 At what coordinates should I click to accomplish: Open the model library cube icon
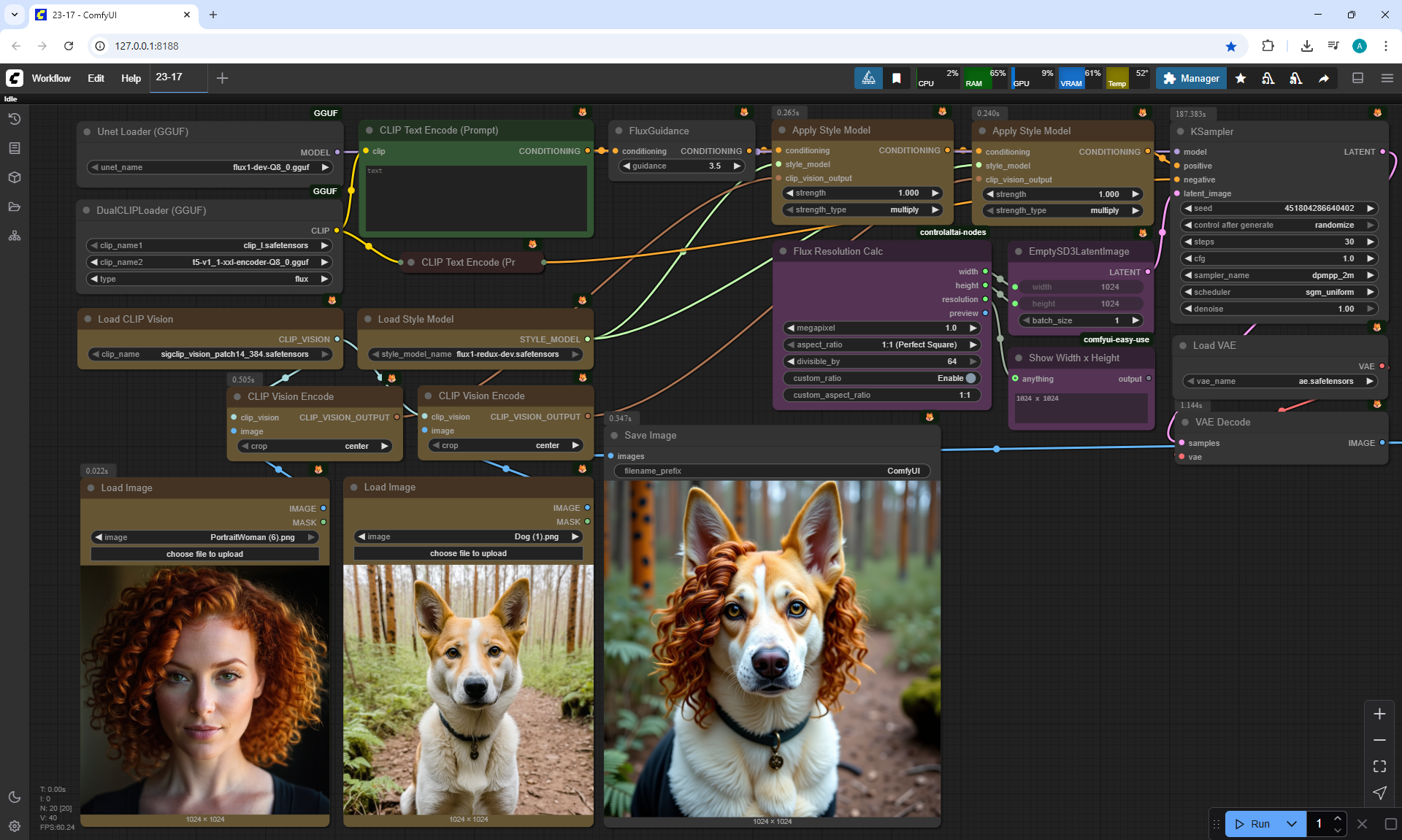[15, 177]
